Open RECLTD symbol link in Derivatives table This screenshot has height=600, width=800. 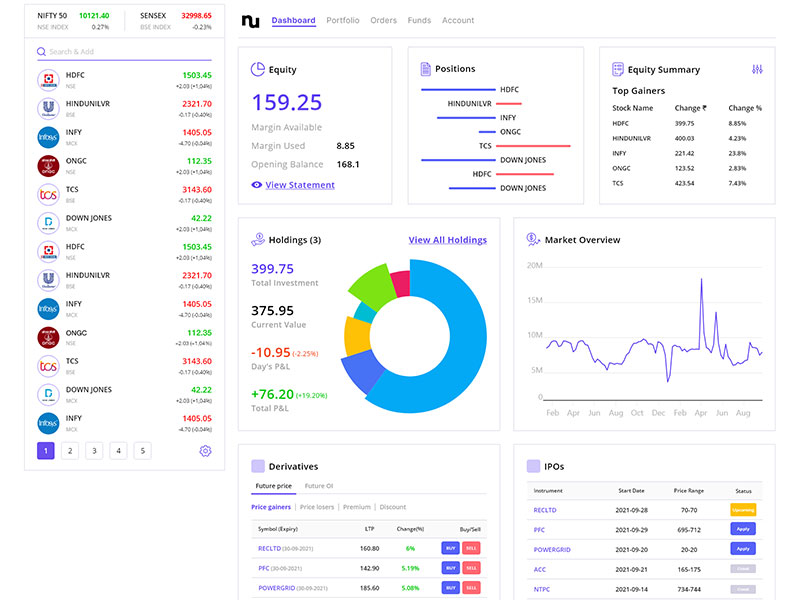coord(269,548)
